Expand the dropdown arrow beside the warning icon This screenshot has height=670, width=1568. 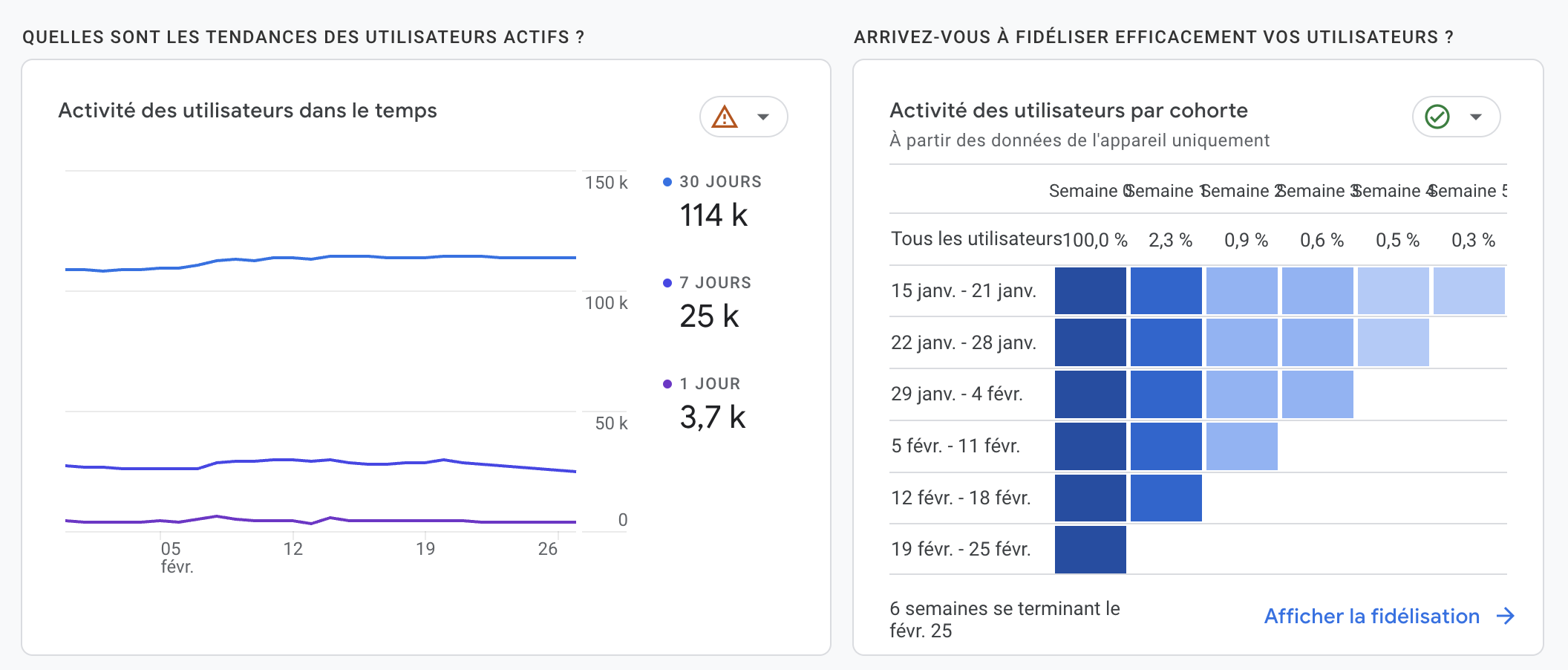762,117
